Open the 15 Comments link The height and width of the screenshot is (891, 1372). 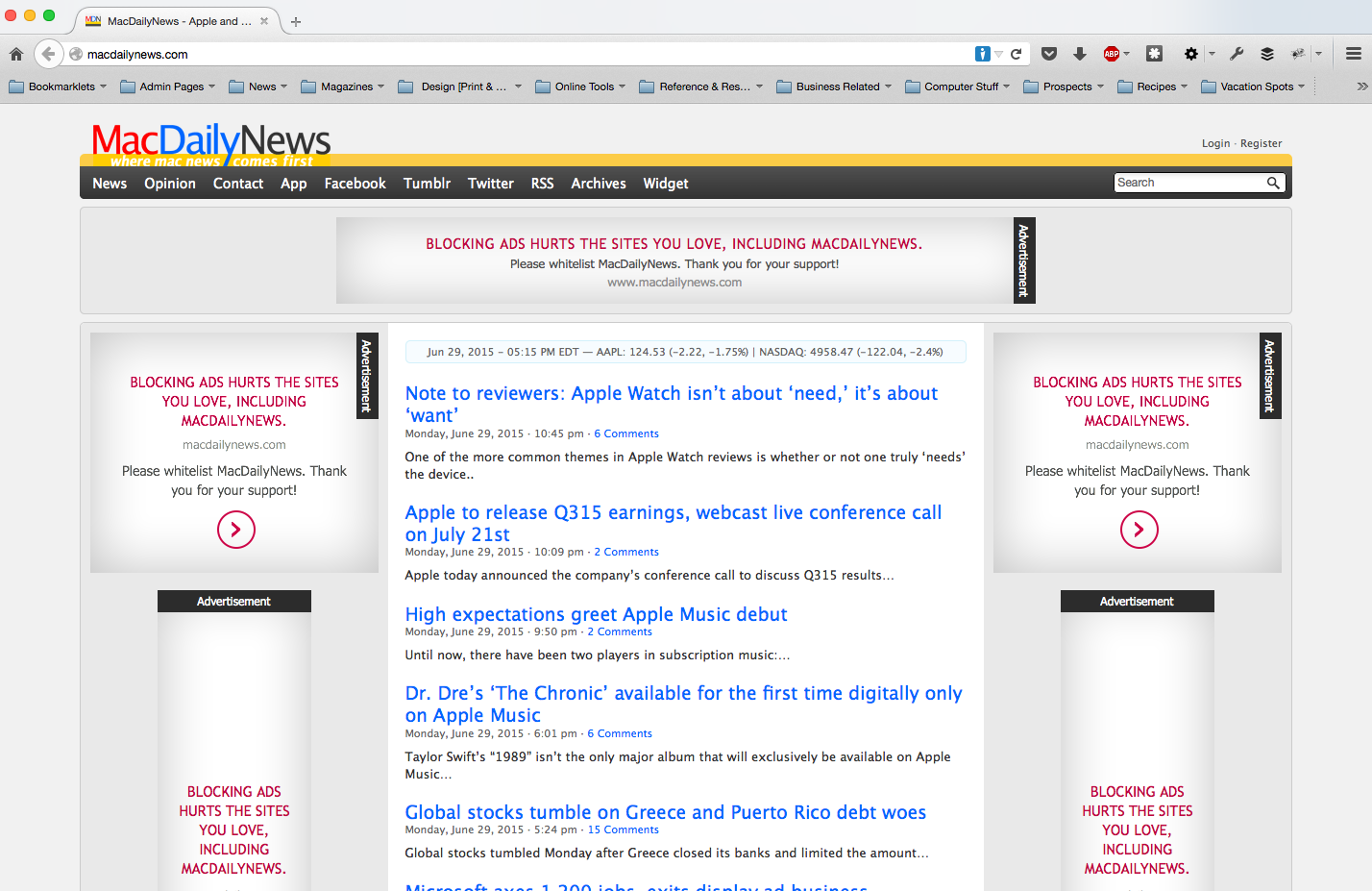pyautogui.click(x=624, y=829)
